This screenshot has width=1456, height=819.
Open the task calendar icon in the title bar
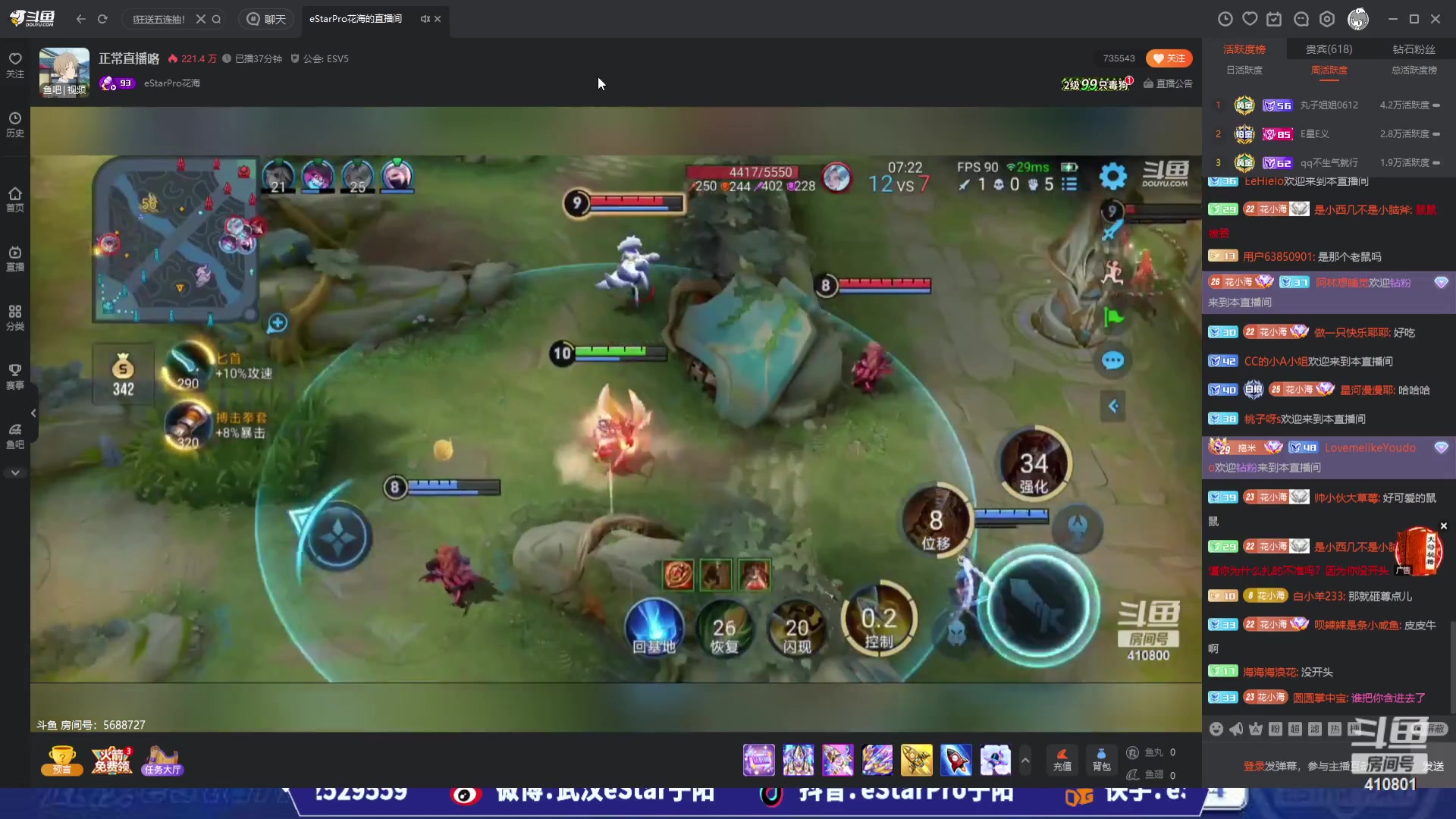tap(1275, 19)
